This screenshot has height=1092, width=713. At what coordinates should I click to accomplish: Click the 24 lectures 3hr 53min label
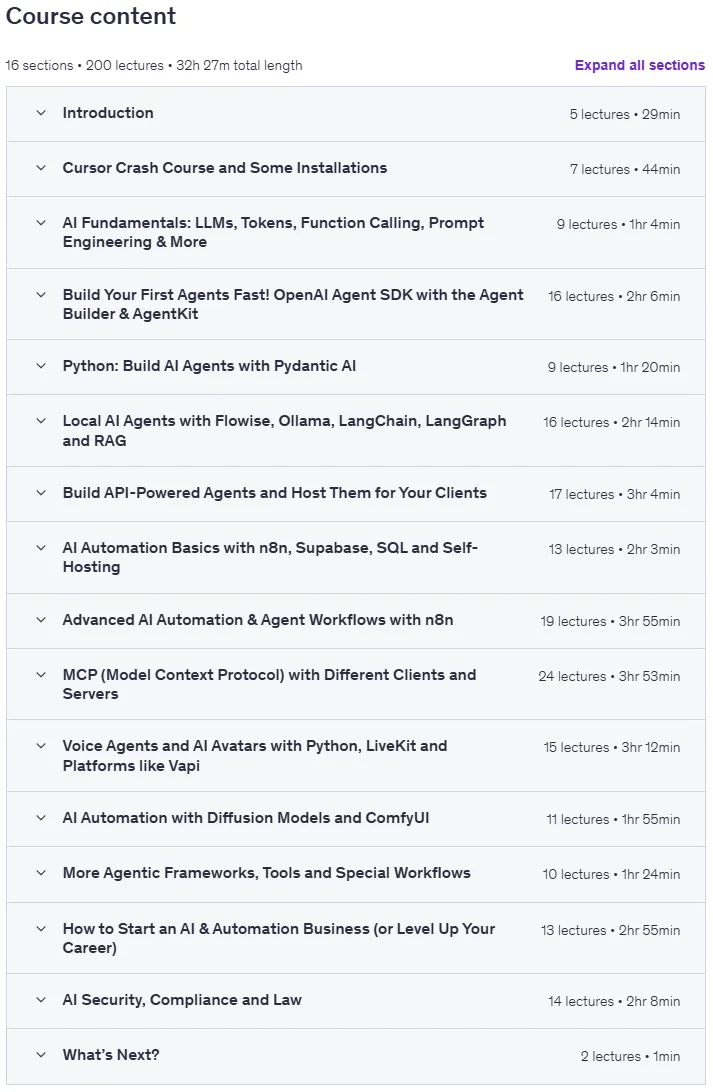pos(609,676)
